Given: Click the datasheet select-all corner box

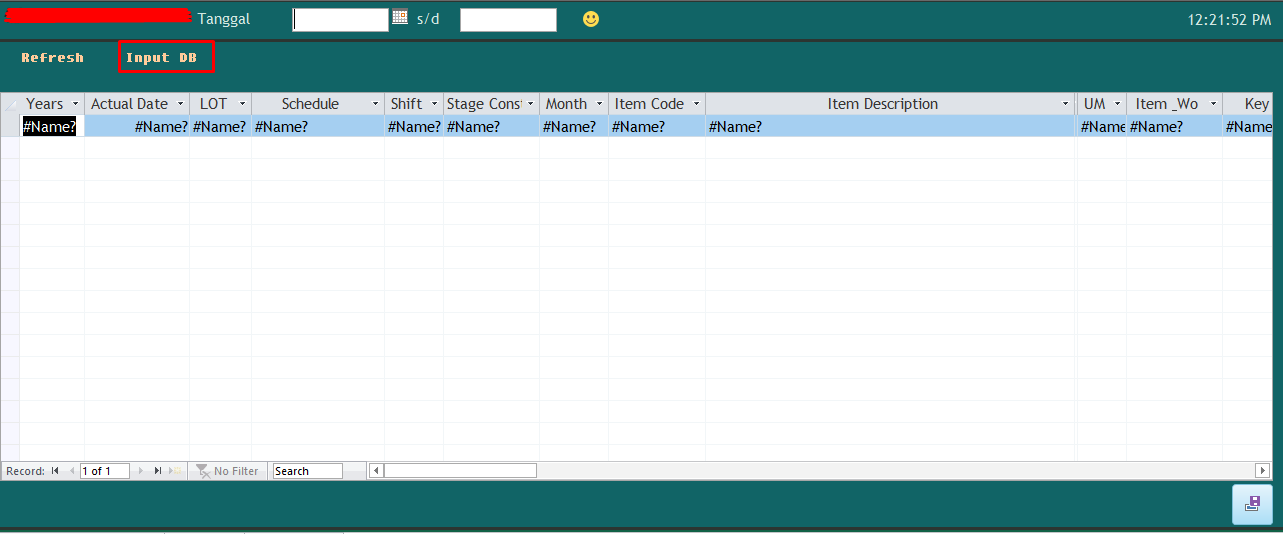Looking at the screenshot, I should pos(10,104).
